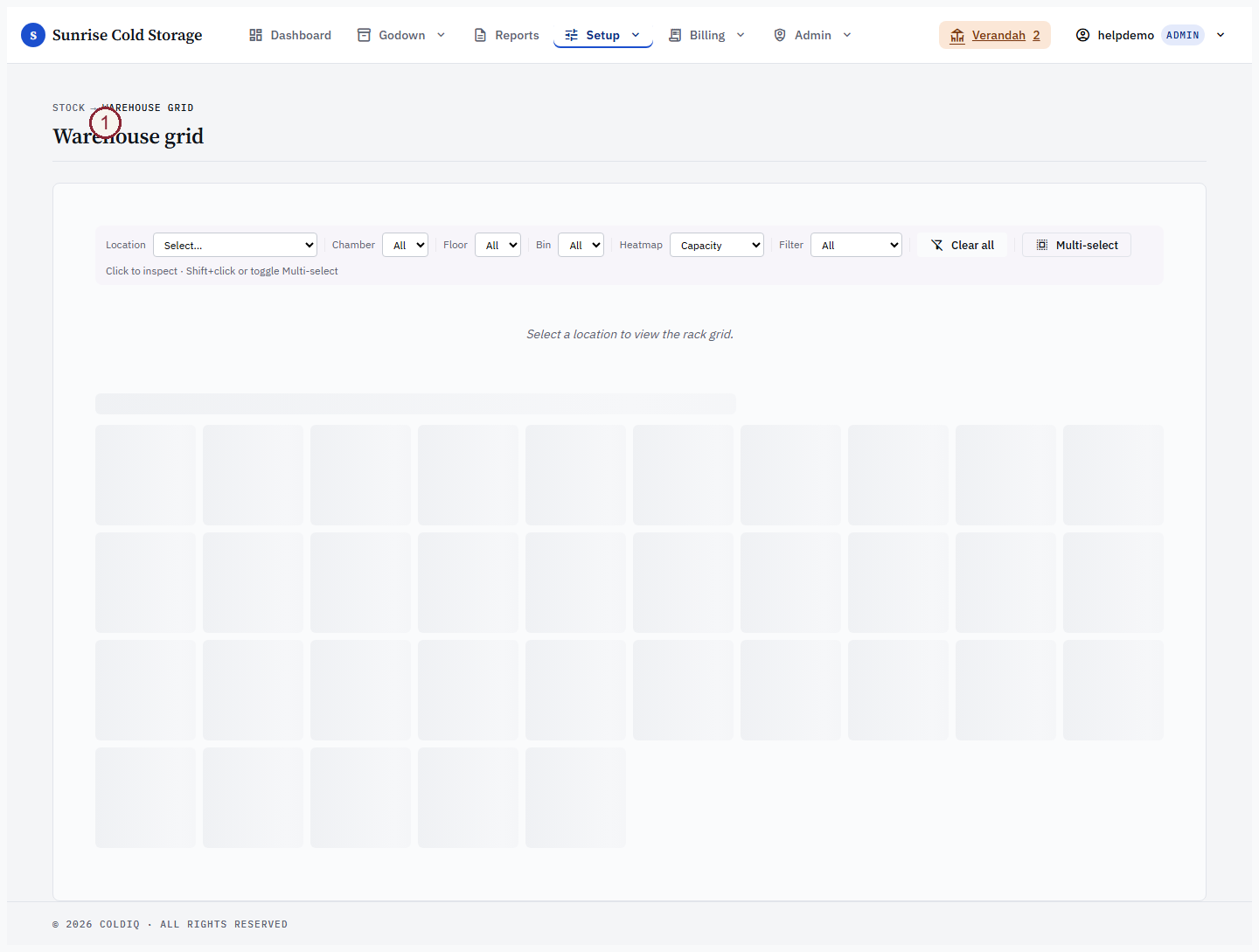The width and height of the screenshot is (1259, 952).
Task: Open the Location select dropdown
Action: (235, 245)
